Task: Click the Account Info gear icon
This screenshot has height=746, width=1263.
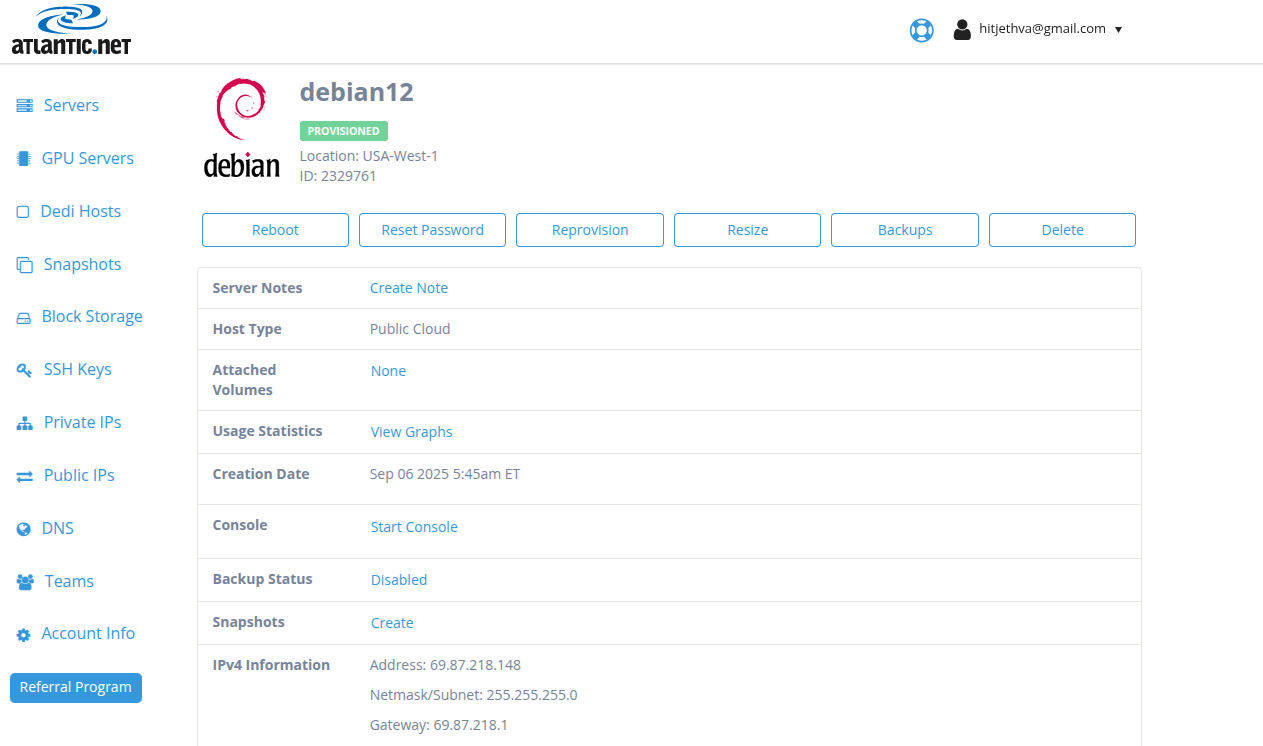Action: [24, 635]
